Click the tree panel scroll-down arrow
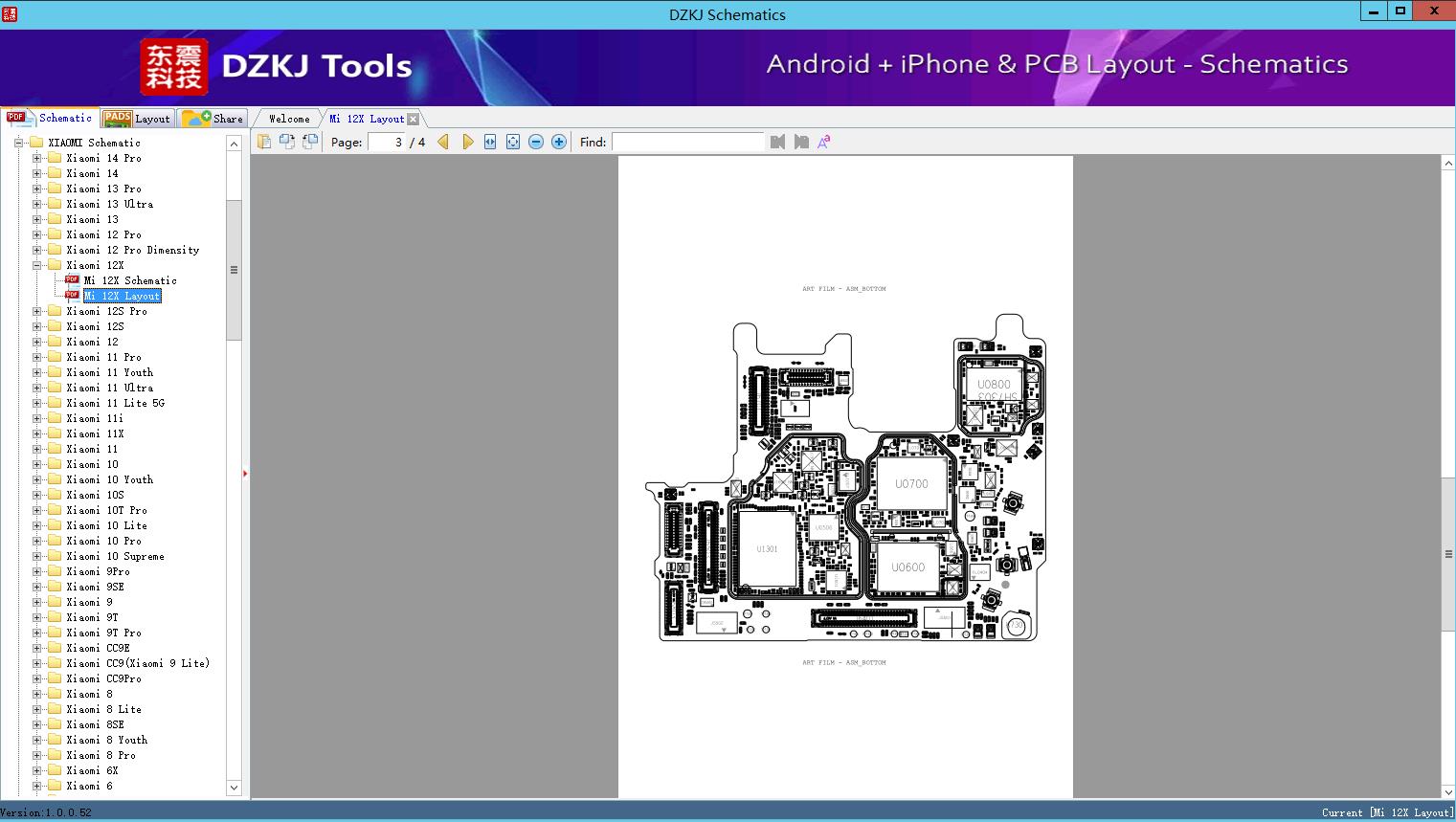Viewport: 1456px width, 822px height. (x=234, y=788)
